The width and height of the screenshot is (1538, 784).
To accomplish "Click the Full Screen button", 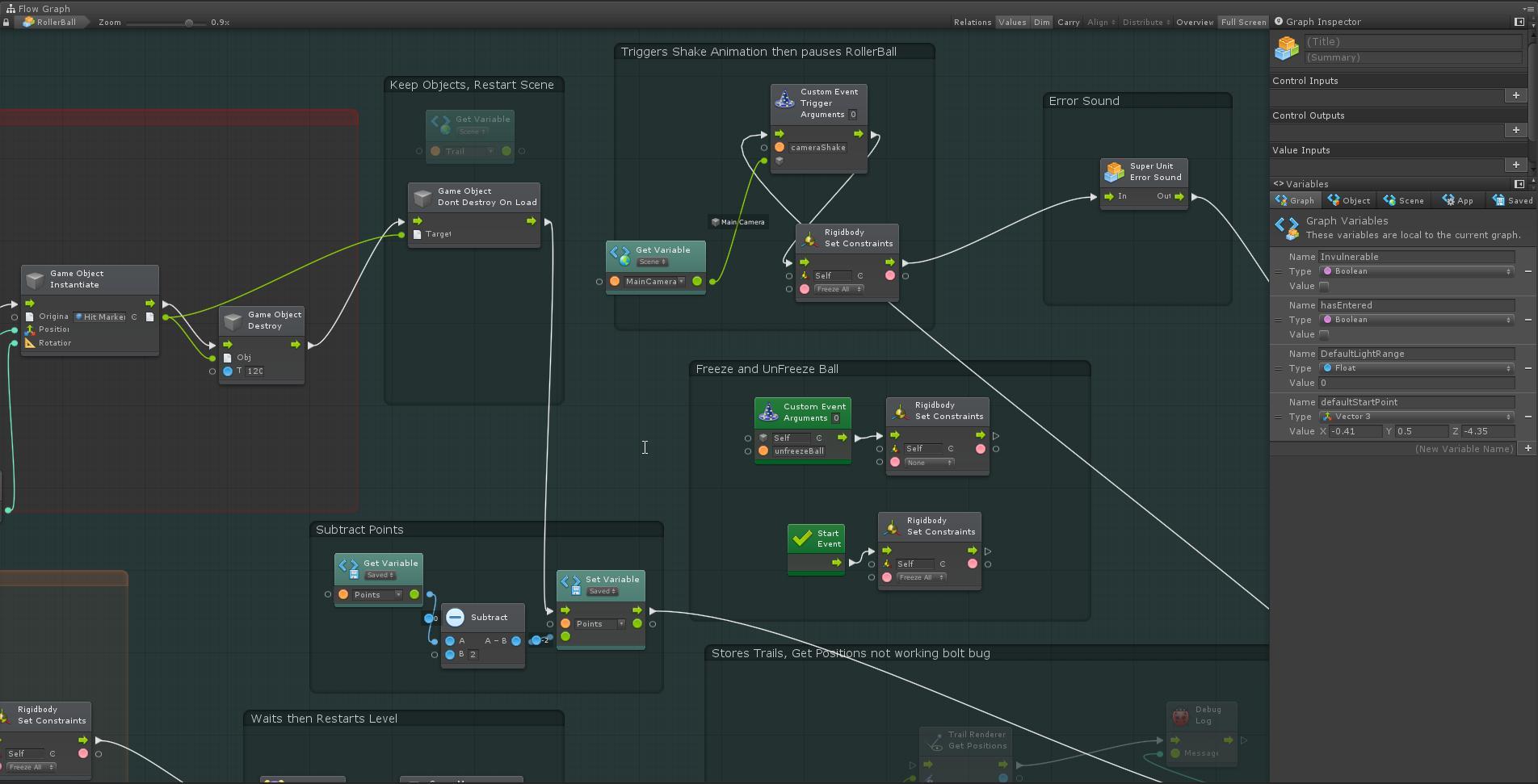I will [x=1243, y=23].
